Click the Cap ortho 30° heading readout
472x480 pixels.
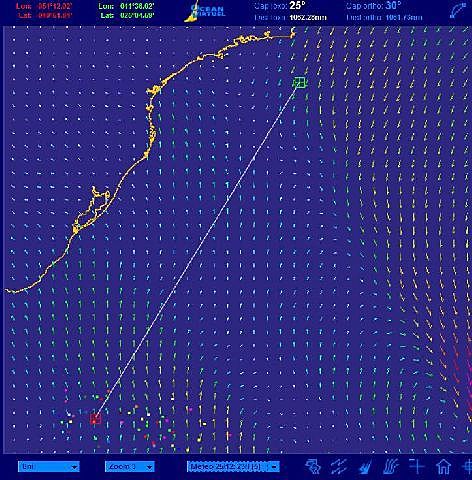click(374, 6)
